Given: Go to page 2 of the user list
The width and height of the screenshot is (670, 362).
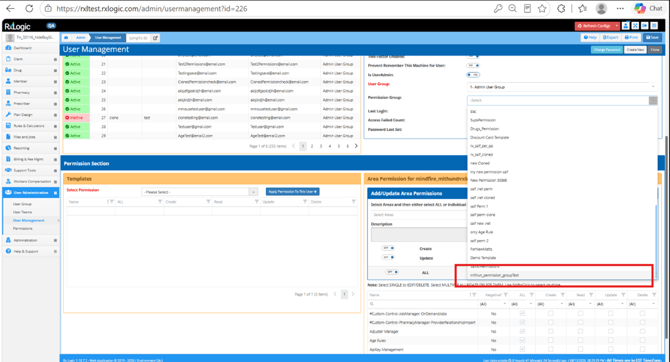Looking at the screenshot, I should 312,146.
